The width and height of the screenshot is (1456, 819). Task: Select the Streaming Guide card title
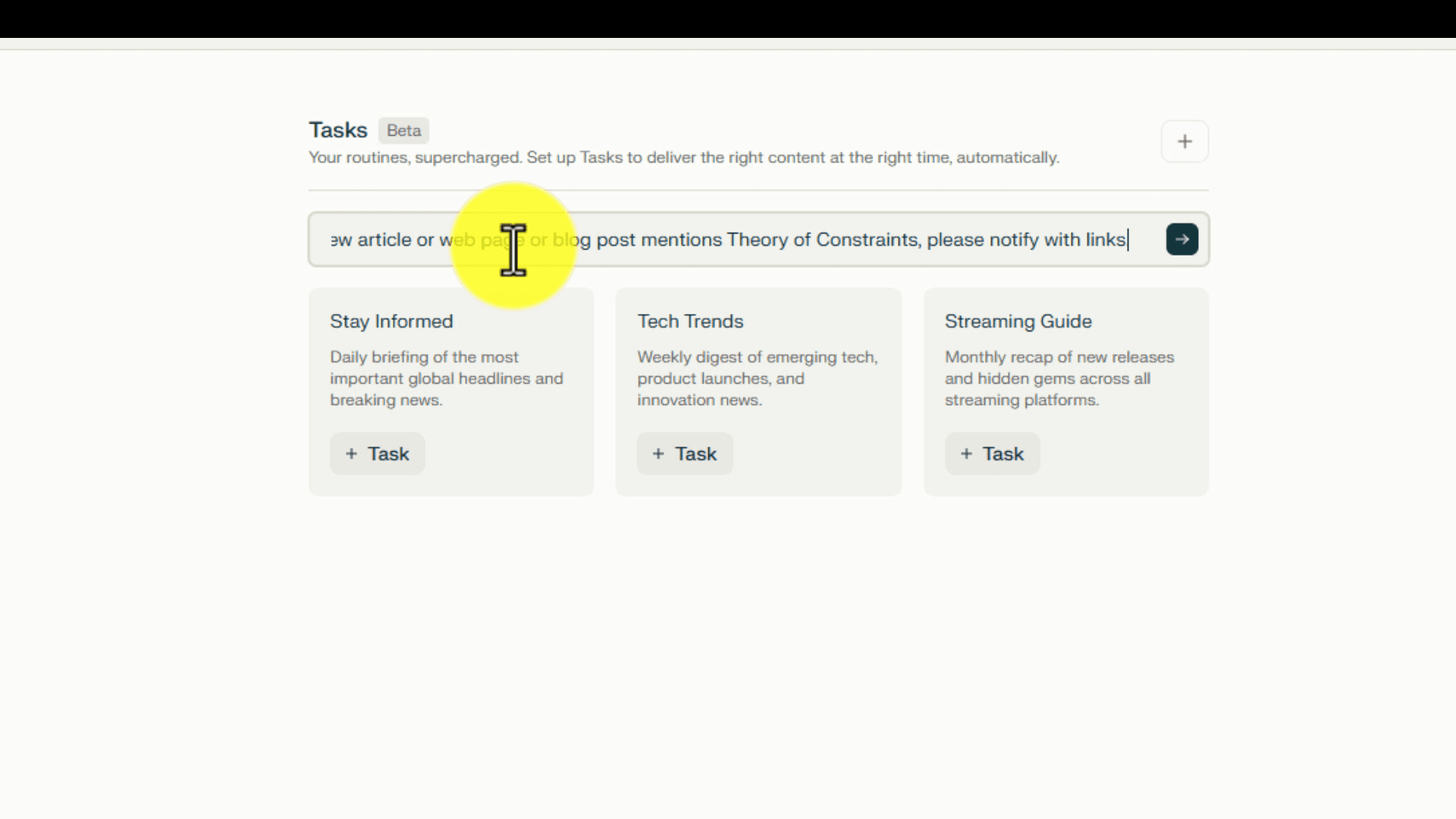[1018, 322]
